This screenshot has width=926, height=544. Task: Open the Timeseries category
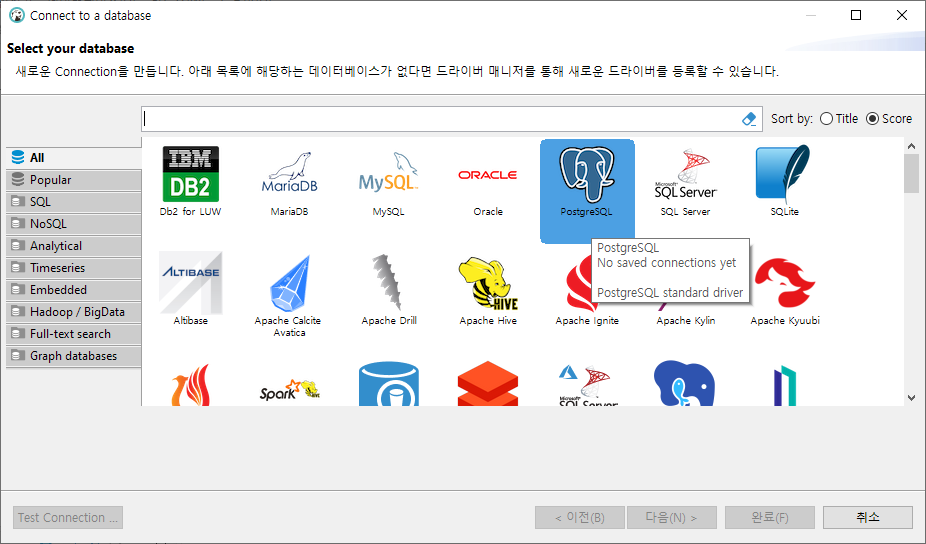(74, 268)
